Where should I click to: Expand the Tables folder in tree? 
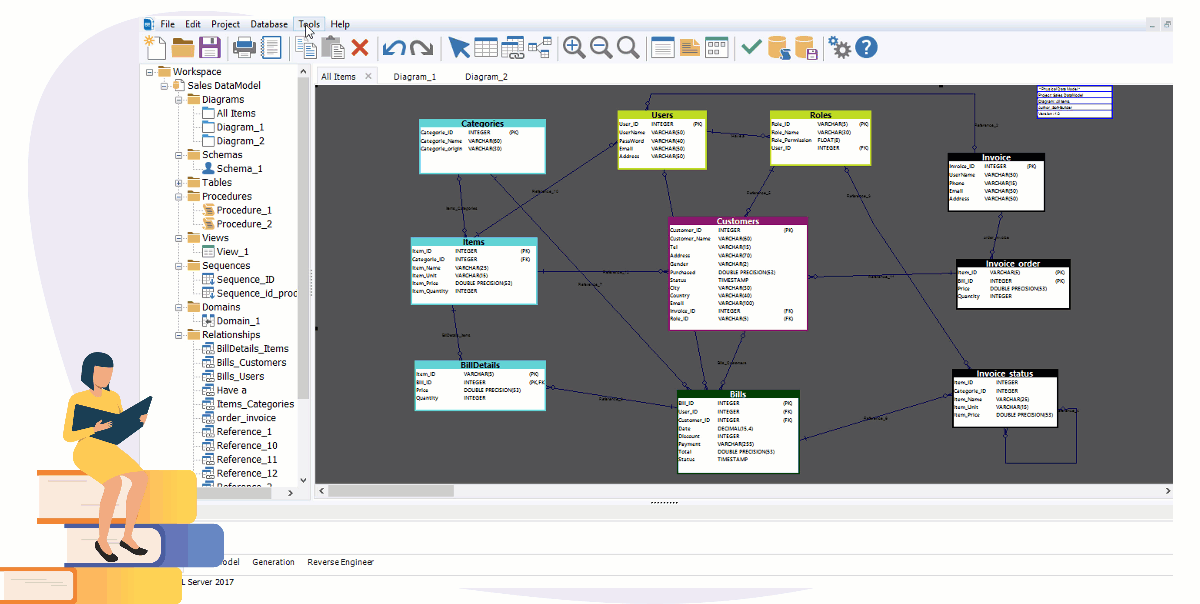(179, 183)
